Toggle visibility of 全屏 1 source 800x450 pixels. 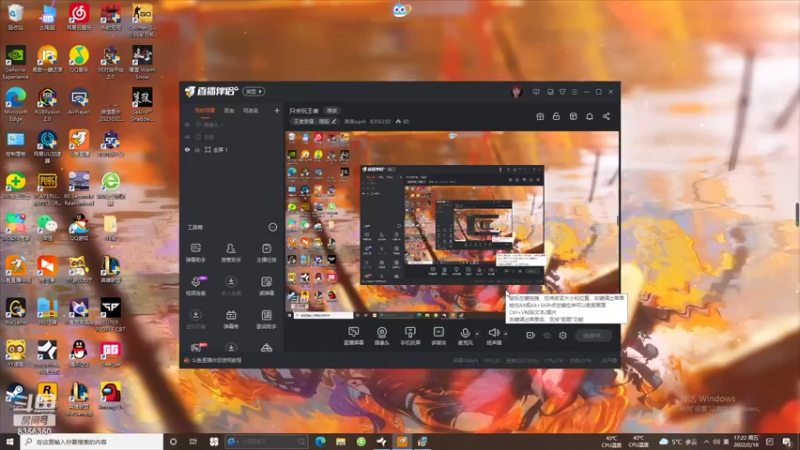click(187, 149)
